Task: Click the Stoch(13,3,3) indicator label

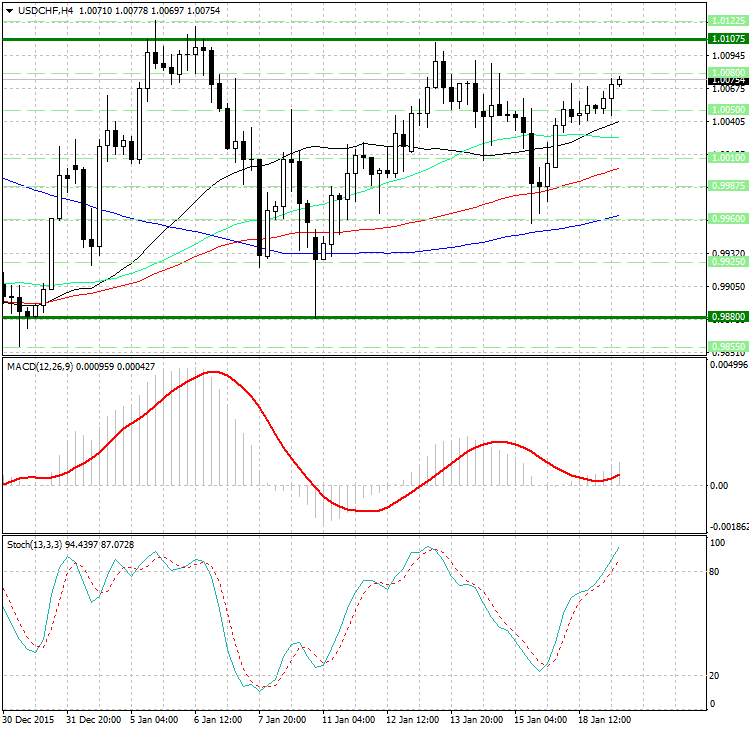Action: [36, 544]
